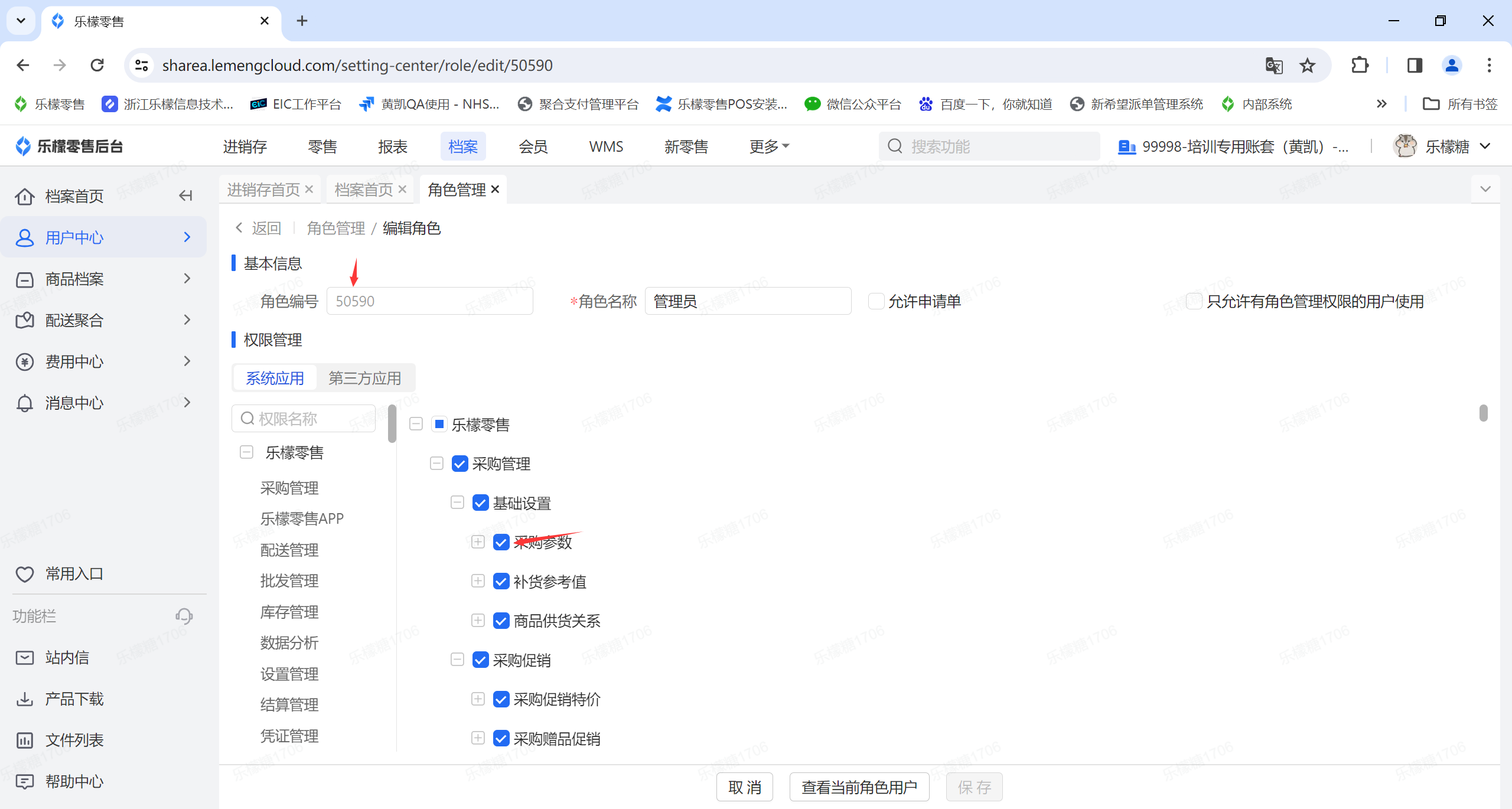Open the 乐檬糖 user avatar
Screen dimensions: 1512x809
1405,146
